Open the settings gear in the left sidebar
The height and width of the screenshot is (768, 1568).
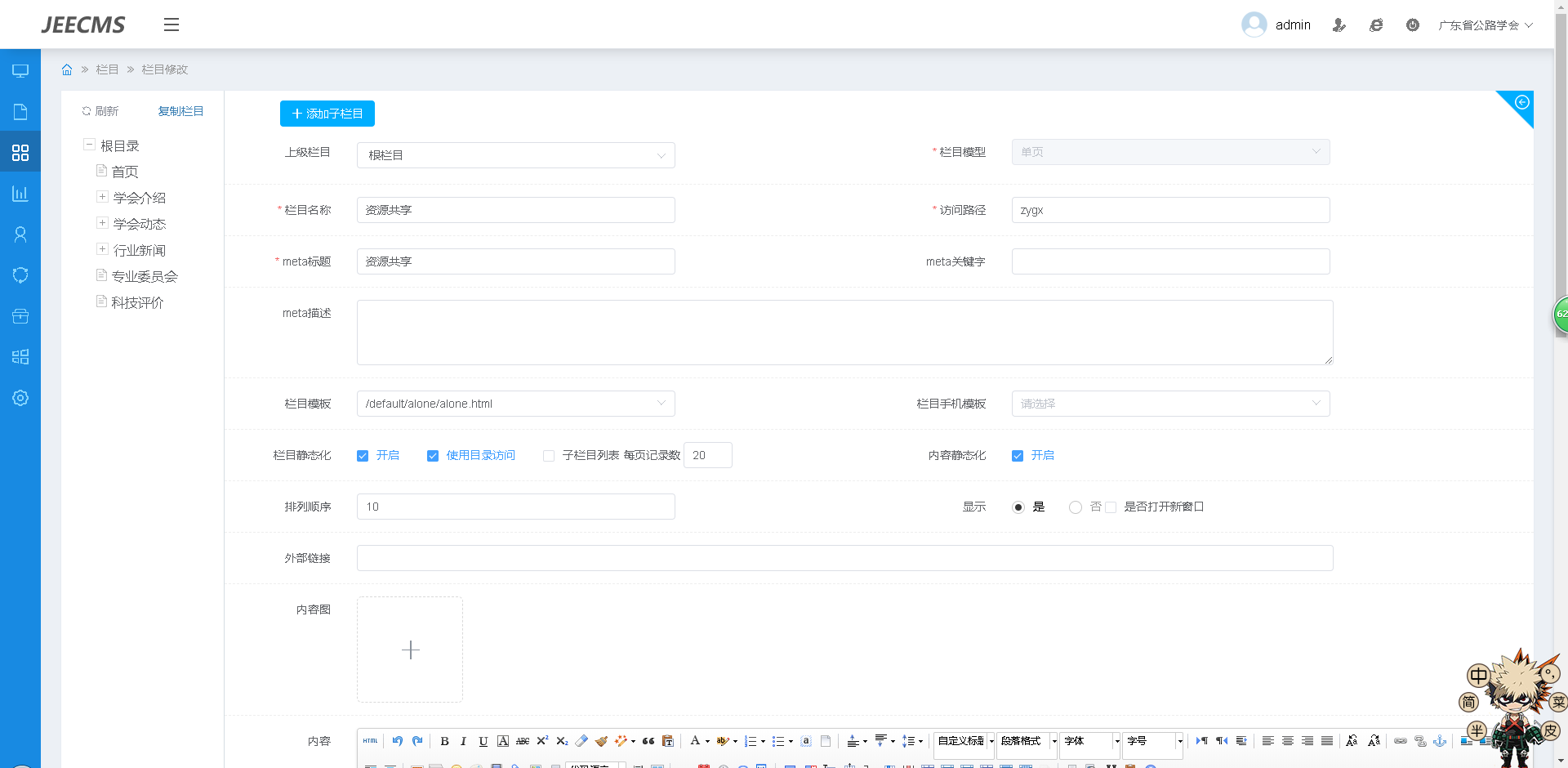tap(20, 398)
